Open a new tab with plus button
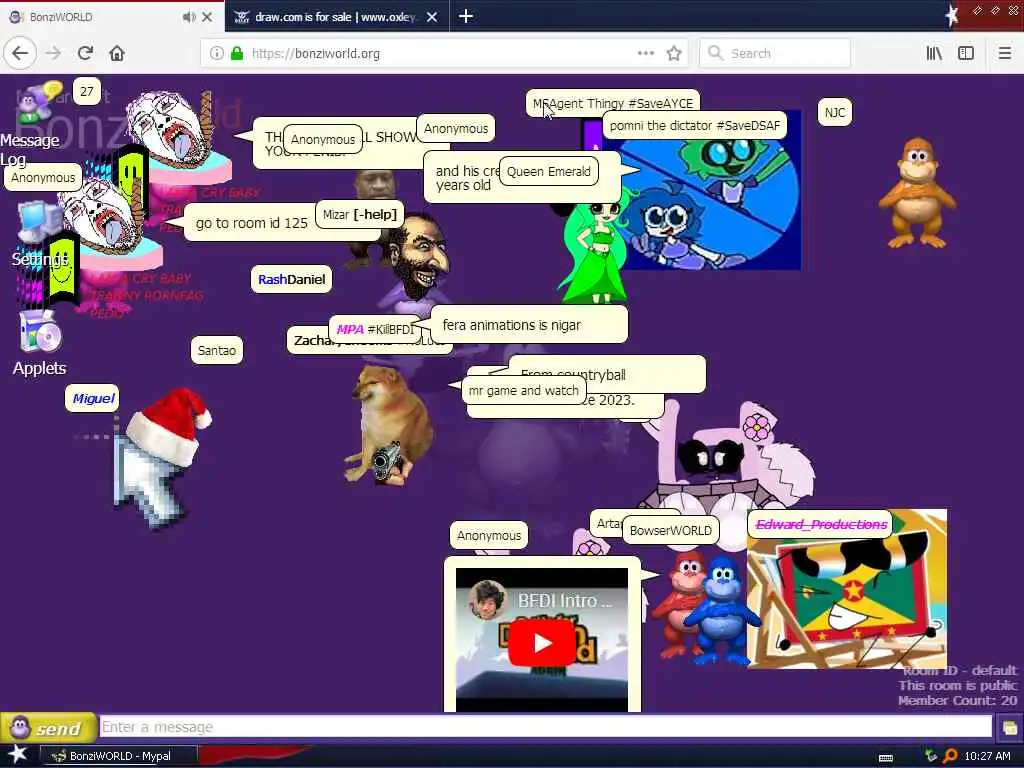The height and width of the screenshot is (768, 1024). tap(466, 16)
